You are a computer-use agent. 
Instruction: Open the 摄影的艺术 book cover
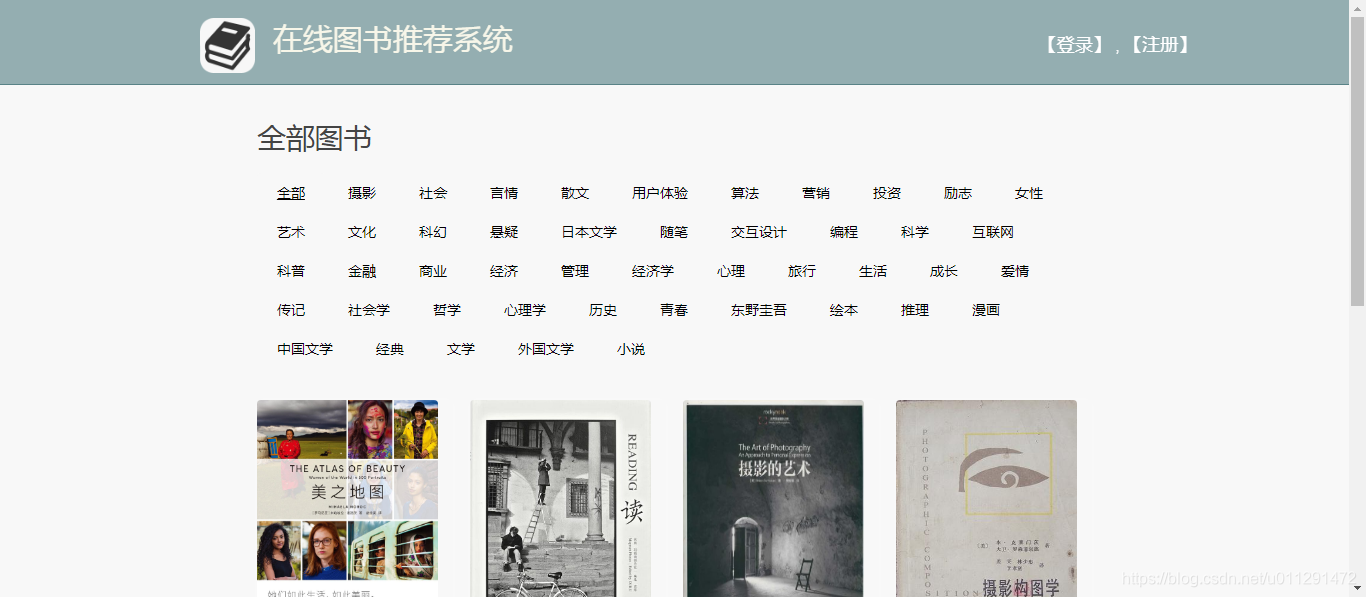773,498
